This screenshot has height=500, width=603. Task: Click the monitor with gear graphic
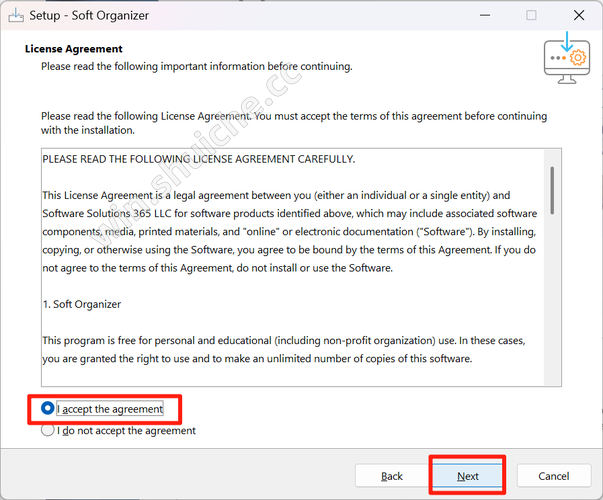pyautogui.click(x=565, y=59)
